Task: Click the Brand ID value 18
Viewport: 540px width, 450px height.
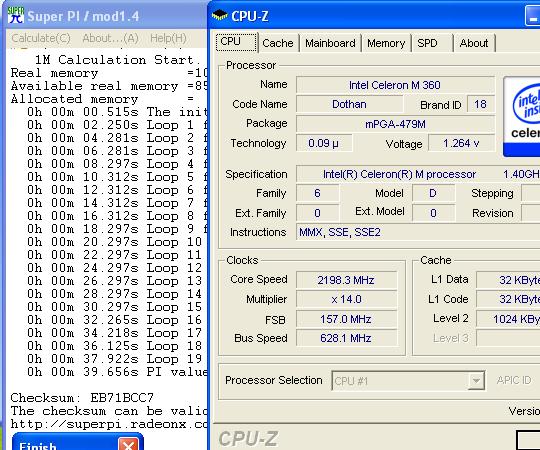Action: coord(480,104)
